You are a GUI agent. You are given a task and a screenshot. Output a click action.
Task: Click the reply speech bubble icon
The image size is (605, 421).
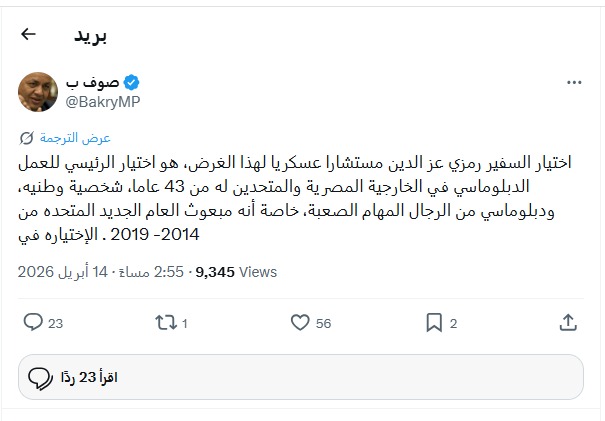[x=31, y=322]
